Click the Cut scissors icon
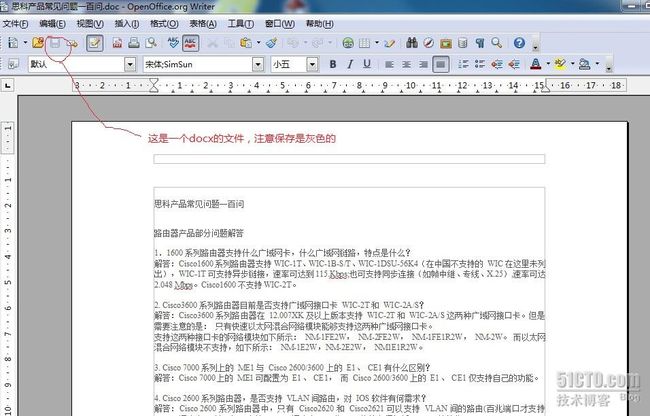Screen dimensions: 650x416 point(213,43)
